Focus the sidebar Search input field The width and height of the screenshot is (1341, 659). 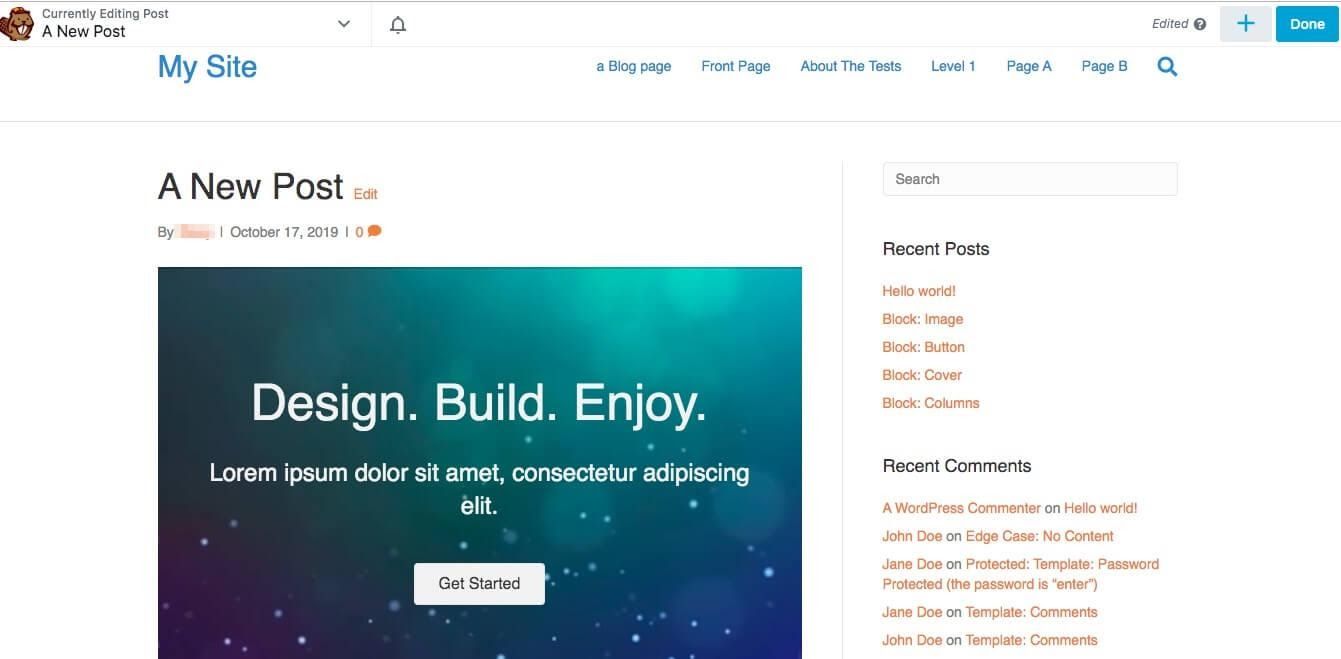pos(1029,179)
